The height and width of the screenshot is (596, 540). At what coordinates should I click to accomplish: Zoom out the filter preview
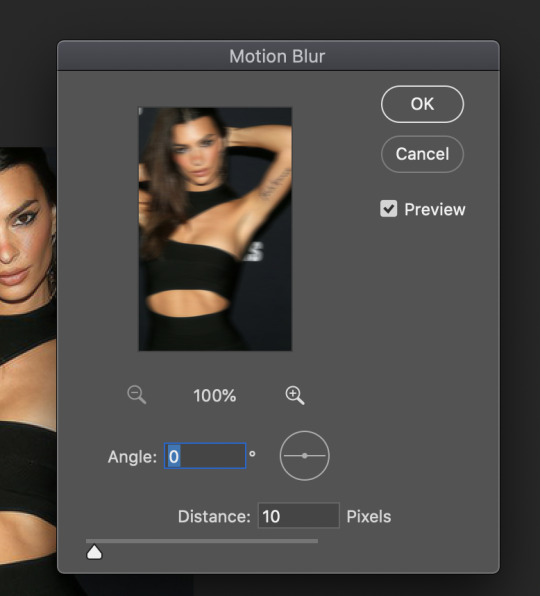[x=136, y=395]
